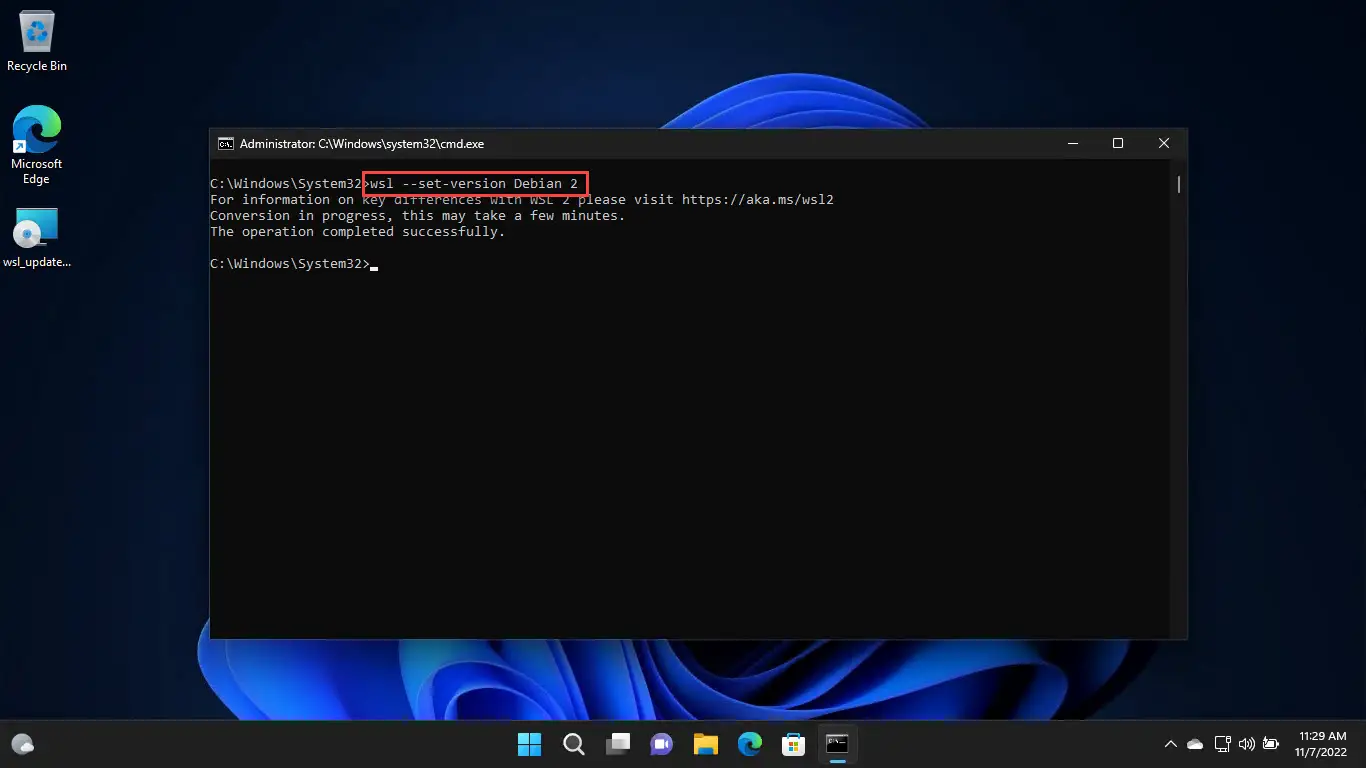Click the https://aka.ms/wsl2 URL text
Viewport: 1366px width, 768px height.
pos(758,200)
